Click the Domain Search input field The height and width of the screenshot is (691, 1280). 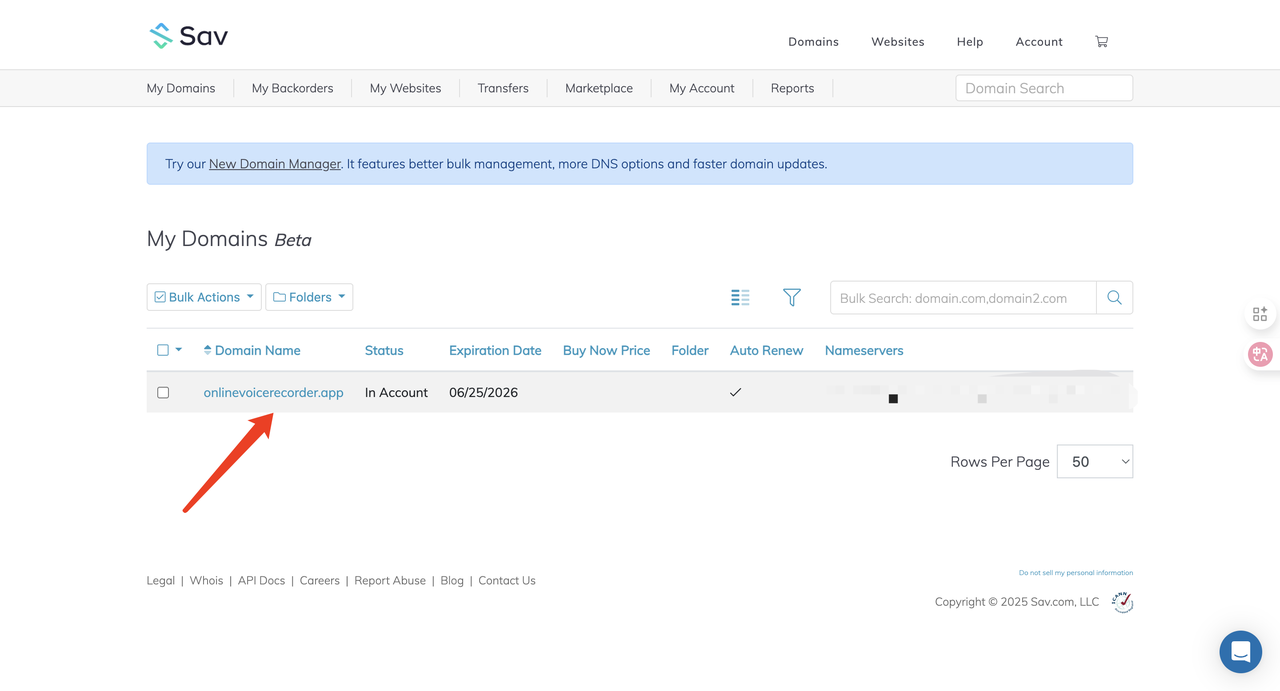[1044, 88]
